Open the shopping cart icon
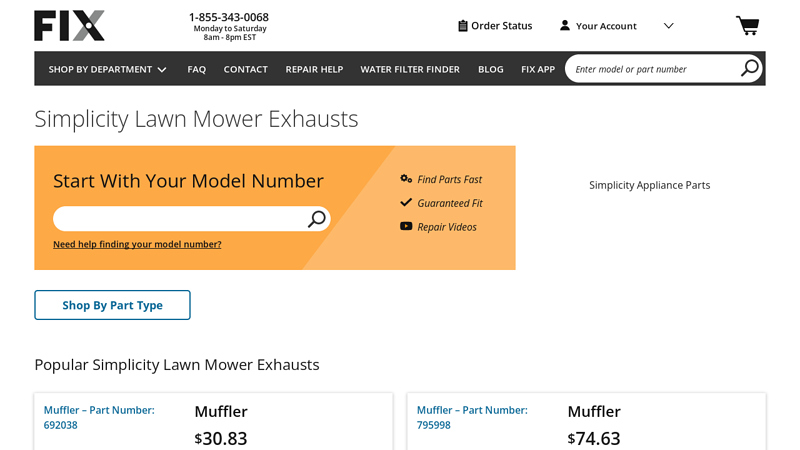This screenshot has height=450, width=800. point(747,26)
